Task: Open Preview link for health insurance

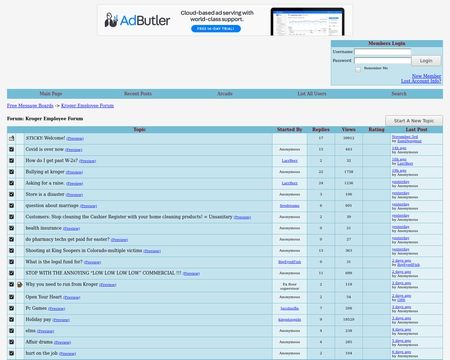Action: (71, 229)
